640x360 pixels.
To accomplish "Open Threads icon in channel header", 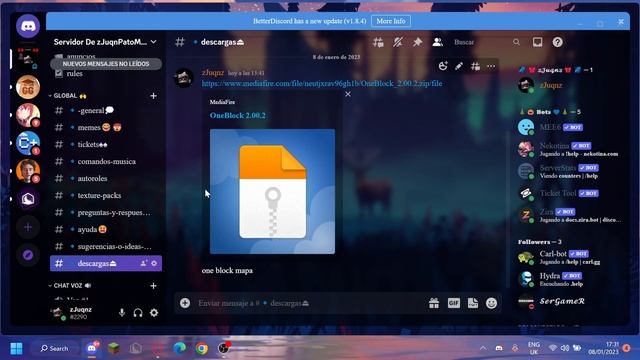I will click(378, 42).
